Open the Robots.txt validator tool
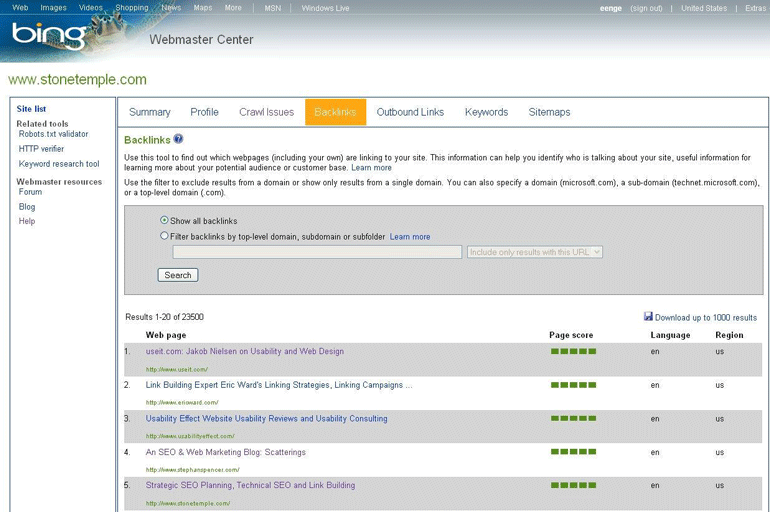Viewport: 770px width, 512px height. (54, 134)
